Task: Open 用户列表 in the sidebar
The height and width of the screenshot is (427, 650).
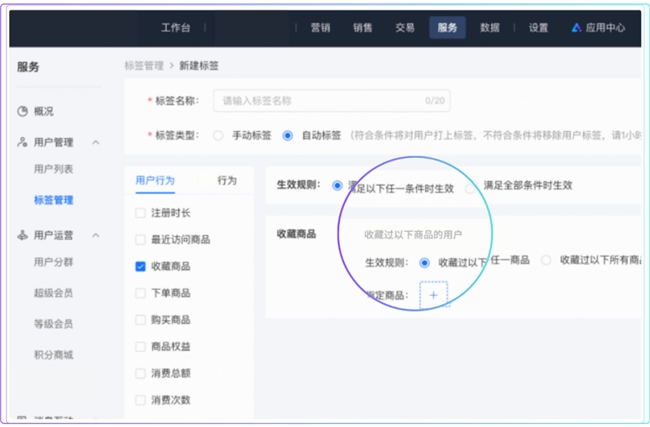Action: (53, 169)
